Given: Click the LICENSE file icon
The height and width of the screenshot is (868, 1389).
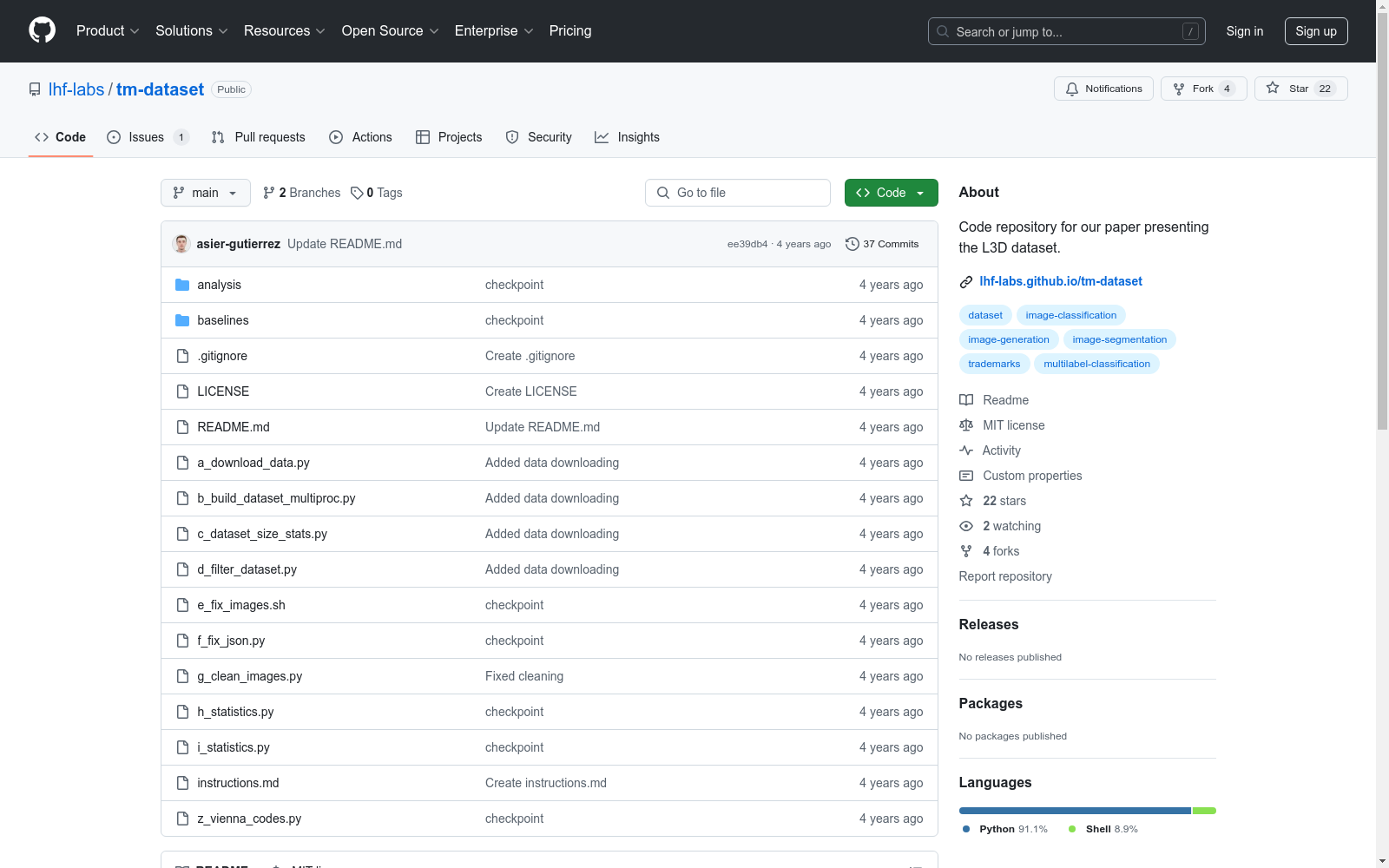Looking at the screenshot, I should pos(182,391).
